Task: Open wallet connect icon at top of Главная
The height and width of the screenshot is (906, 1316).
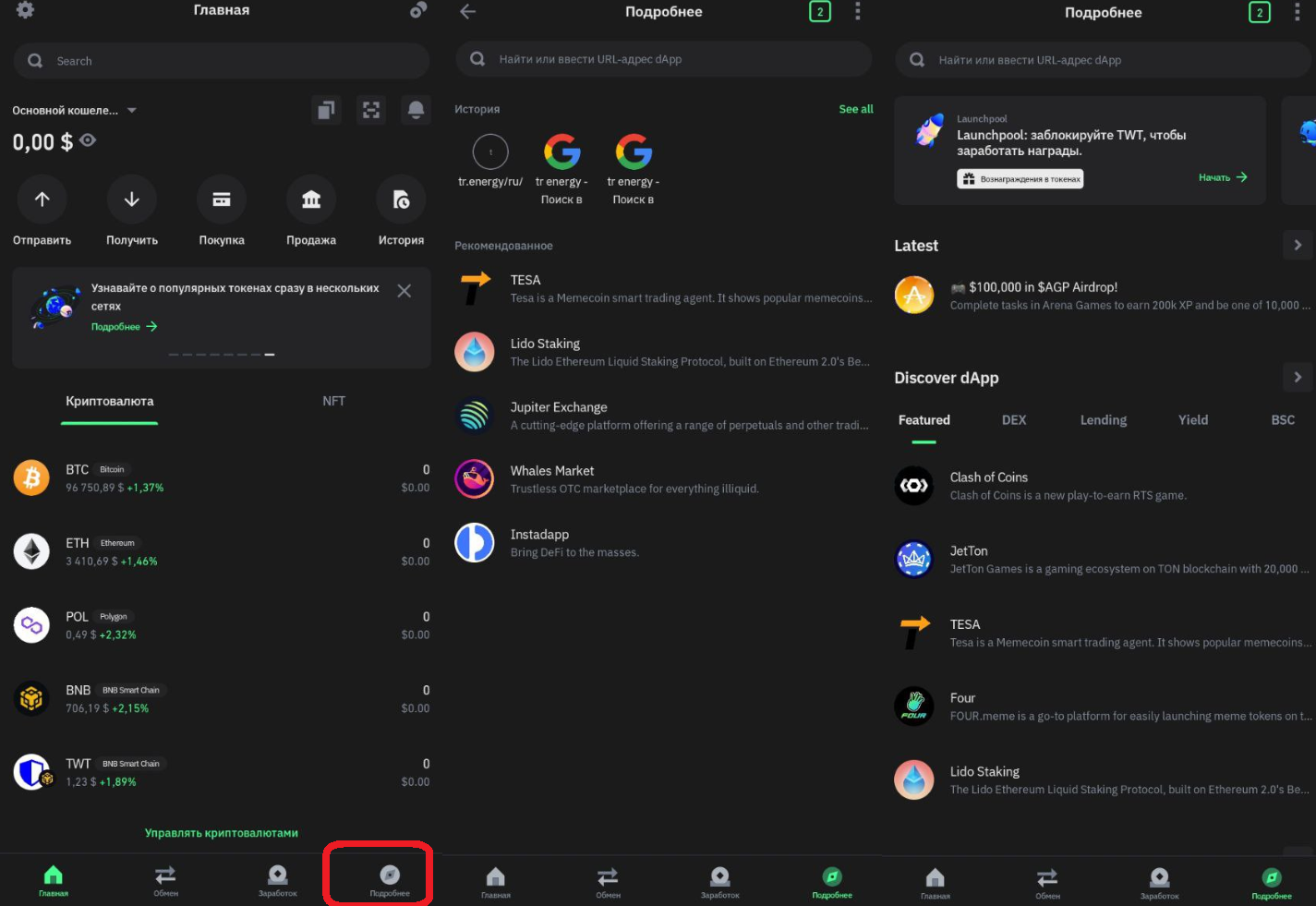Action: coord(418,10)
